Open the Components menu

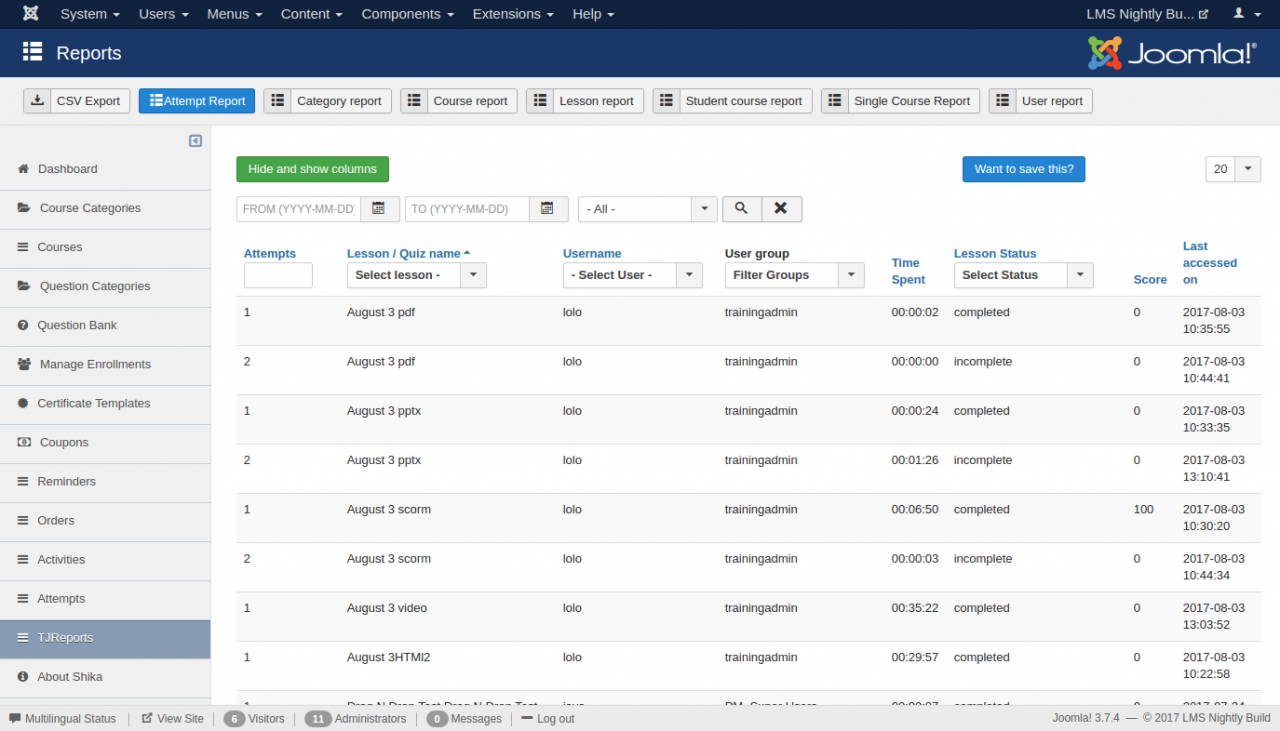tap(407, 14)
